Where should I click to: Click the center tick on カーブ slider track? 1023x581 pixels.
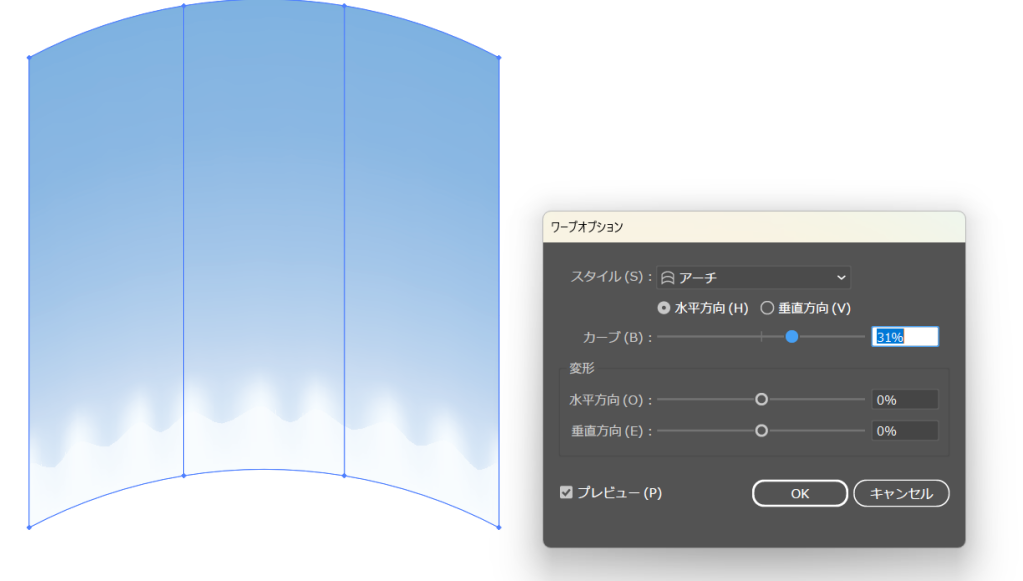(761, 337)
